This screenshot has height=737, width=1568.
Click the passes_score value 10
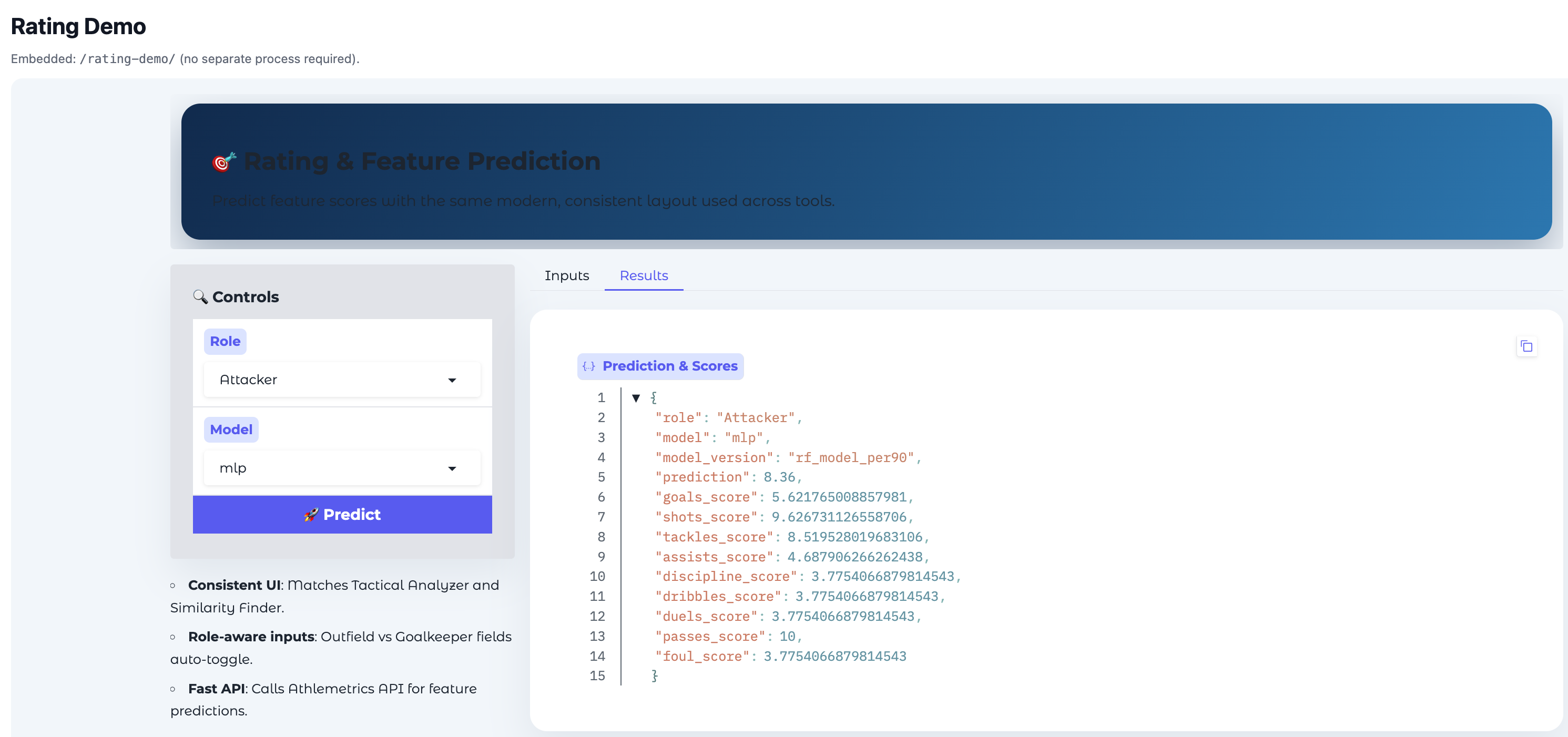787,637
